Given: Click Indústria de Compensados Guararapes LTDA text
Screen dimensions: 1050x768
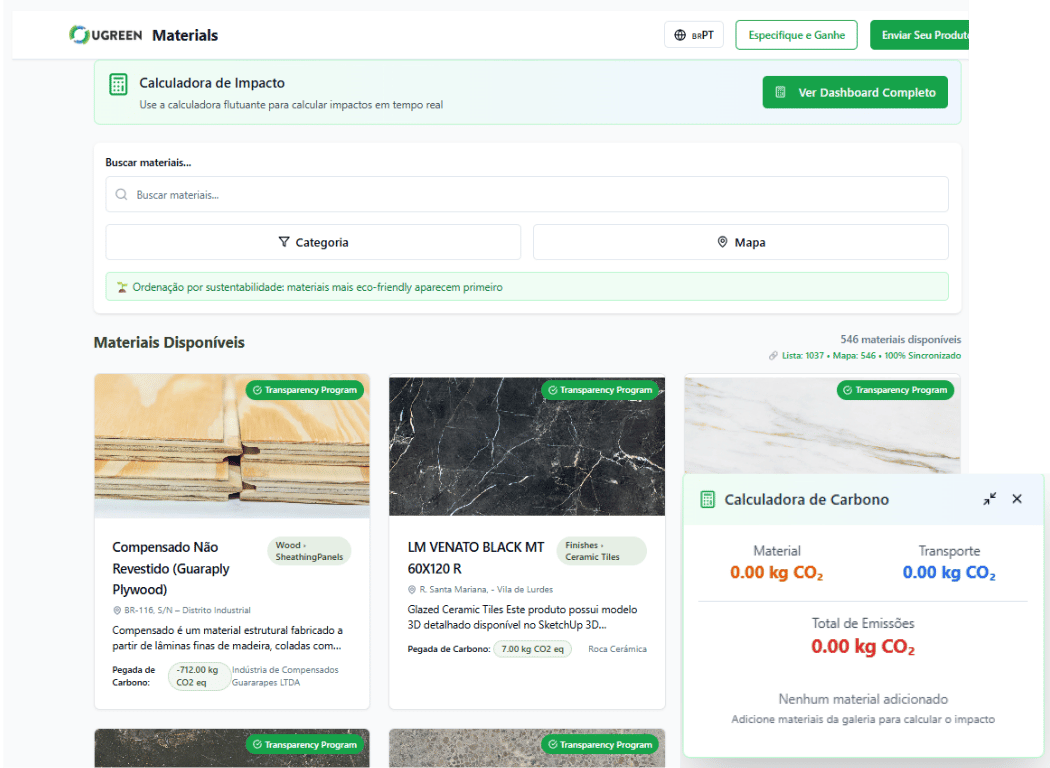Looking at the screenshot, I should click(285, 676).
